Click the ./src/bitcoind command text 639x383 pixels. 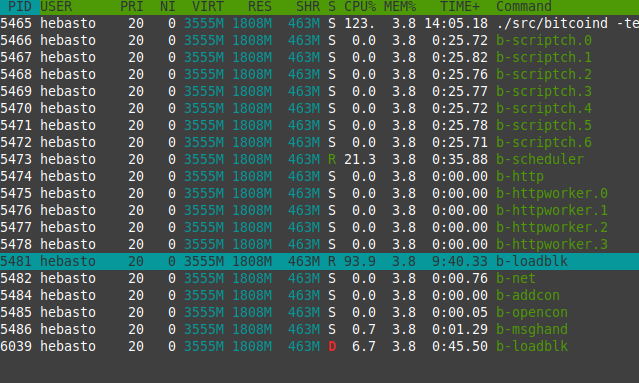coord(552,23)
